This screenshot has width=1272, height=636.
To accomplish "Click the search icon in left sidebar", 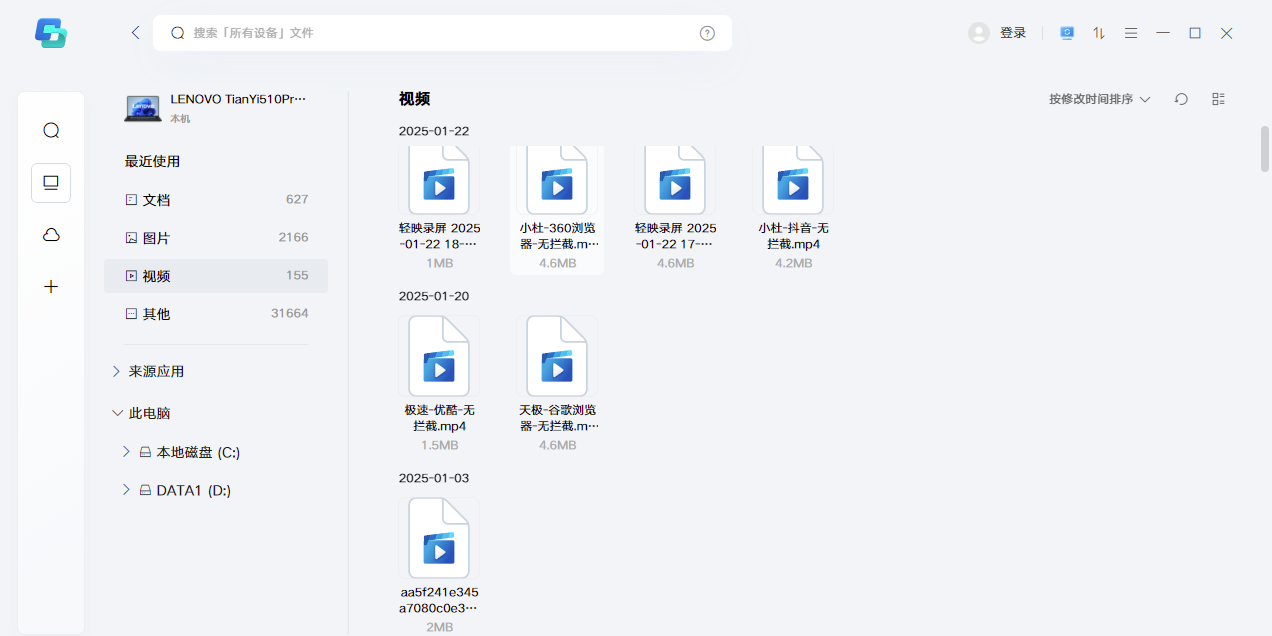I will [51, 131].
